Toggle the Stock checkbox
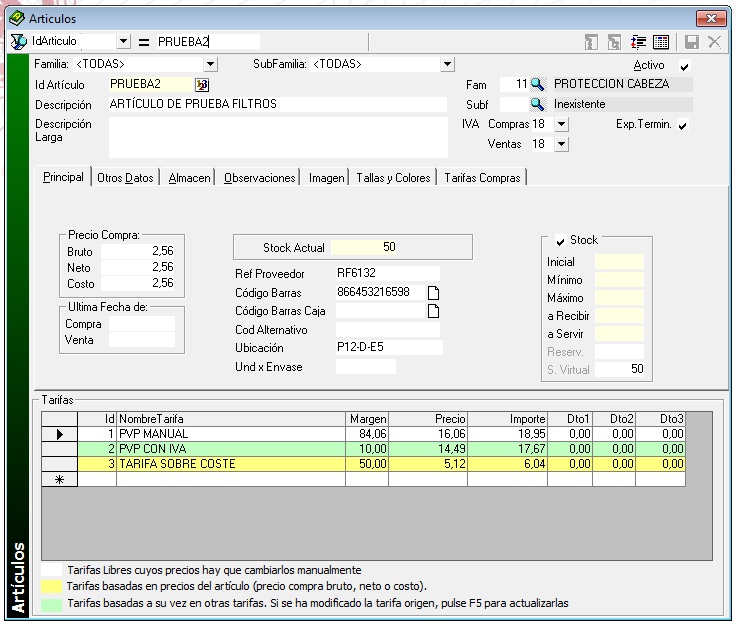 pyautogui.click(x=560, y=241)
